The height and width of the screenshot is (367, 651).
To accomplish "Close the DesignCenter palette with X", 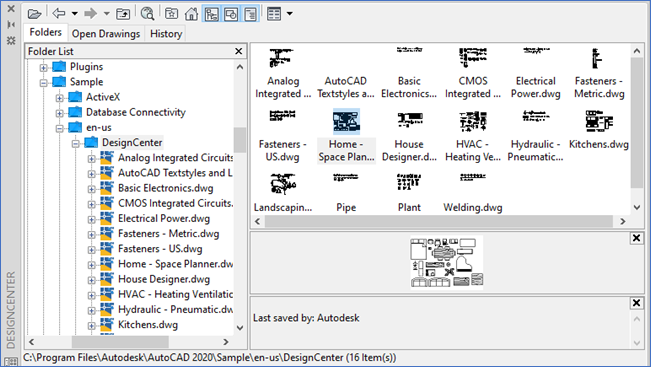I will [x=11, y=8].
